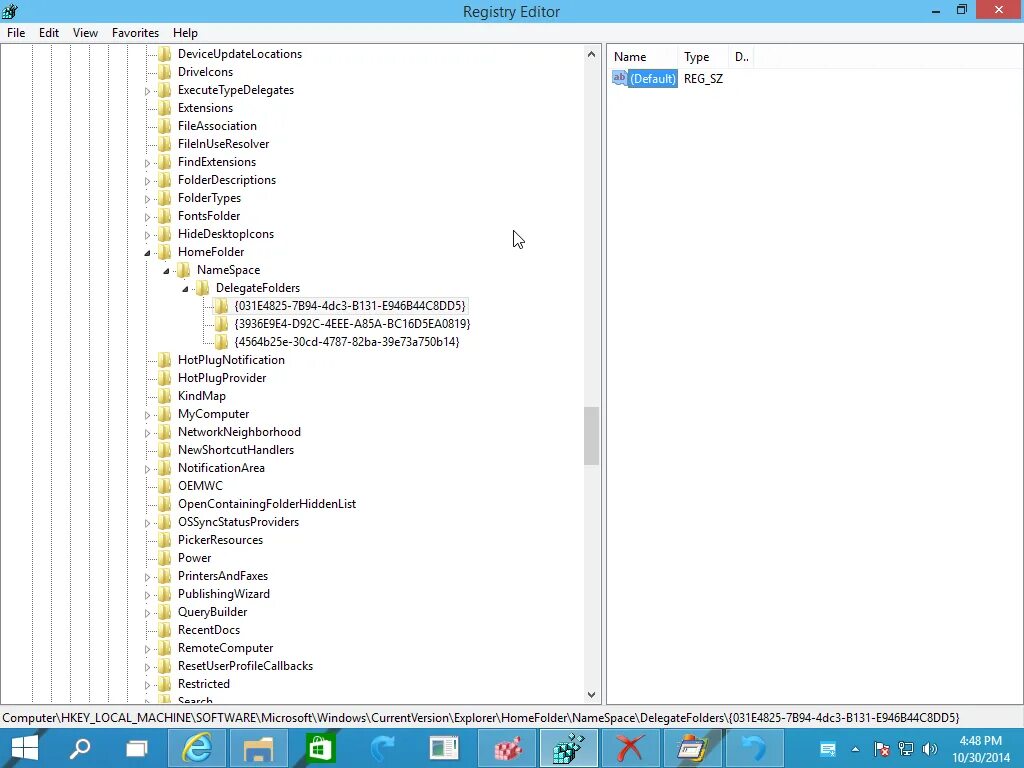Collapse the NameSpace key
Viewport: 1024px width, 768px height.
(166, 270)
